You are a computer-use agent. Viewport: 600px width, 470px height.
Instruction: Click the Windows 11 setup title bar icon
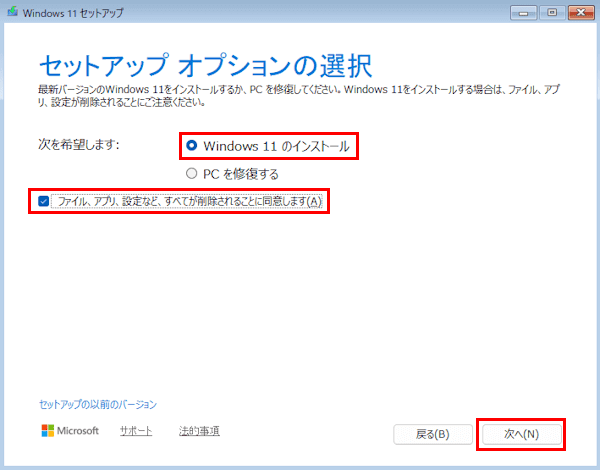(13, 12)
